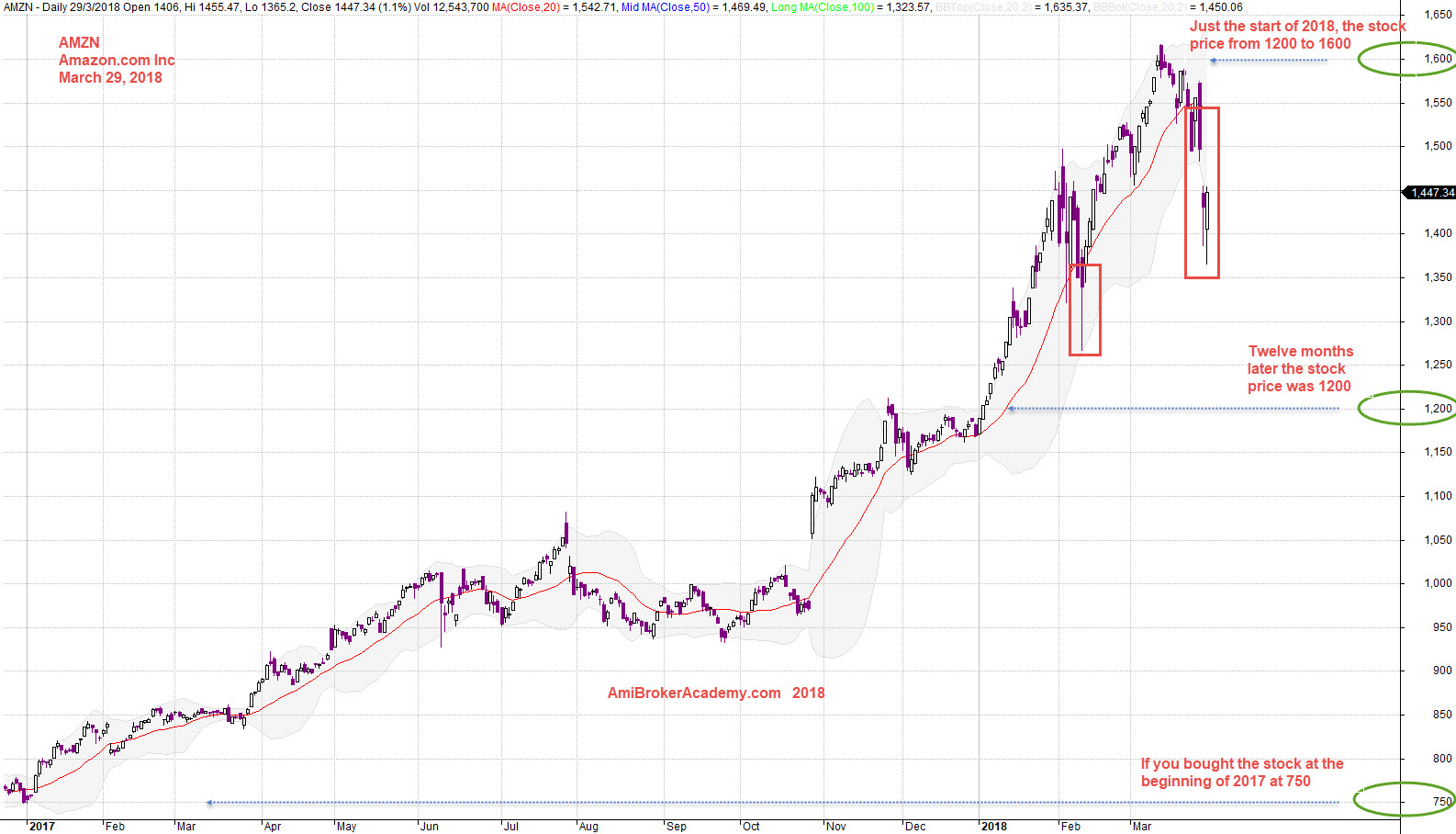Click the 1,050 price axis label
Image resolution: width=1456 pixels, height=834 pixels.
(x=1439, y=540)
